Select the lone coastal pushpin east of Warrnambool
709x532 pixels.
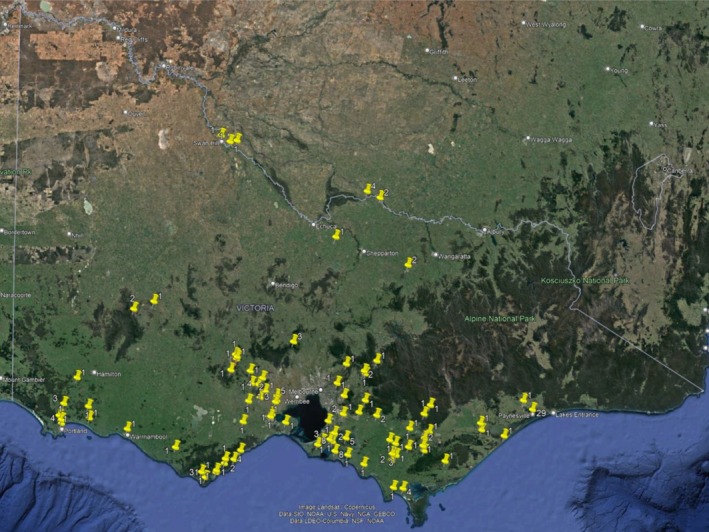tap(176, 444)
